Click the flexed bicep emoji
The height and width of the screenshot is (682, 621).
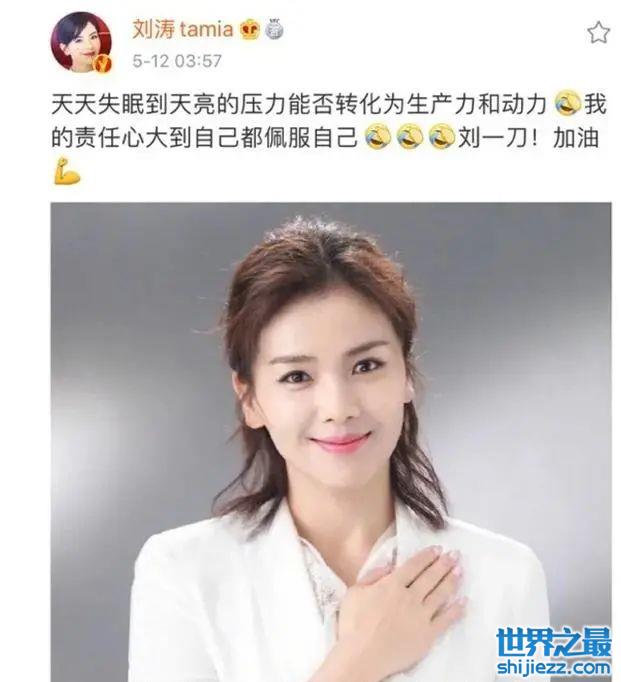tap(67, 171)
